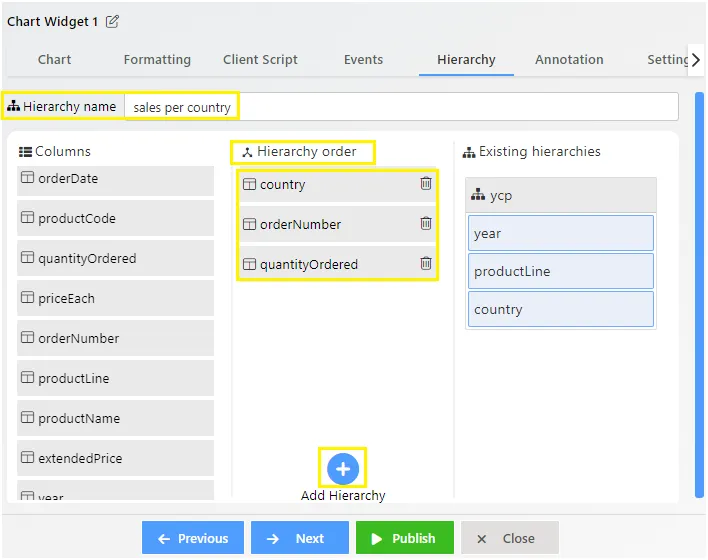Click the Hierarchy name input field

pos(401,107)
